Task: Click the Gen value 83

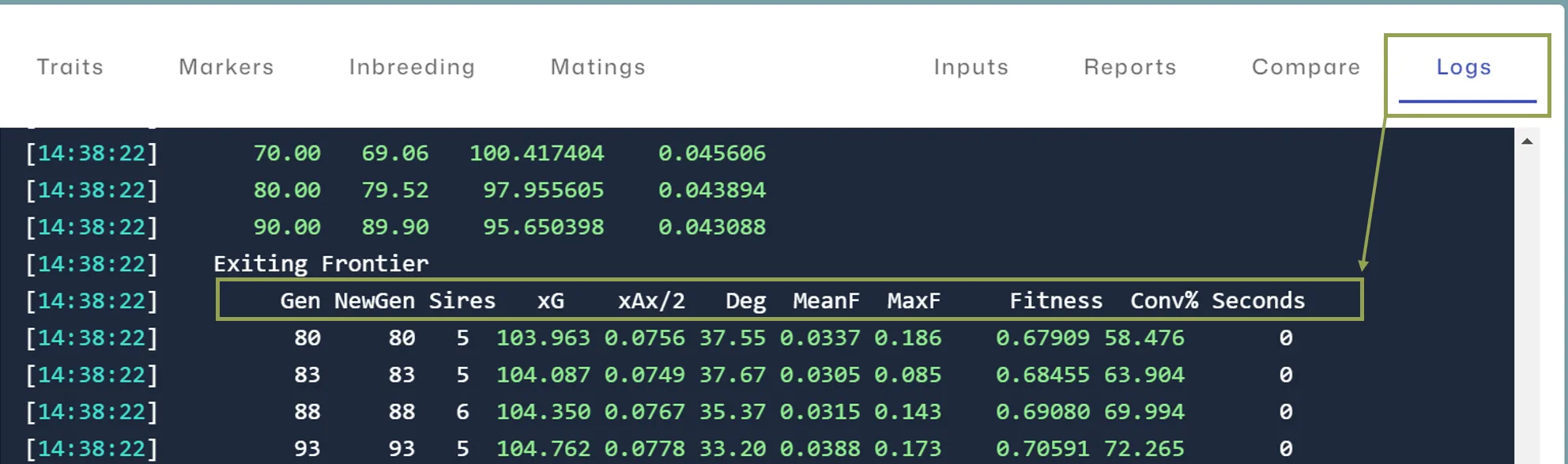Action: pos(307,375)
